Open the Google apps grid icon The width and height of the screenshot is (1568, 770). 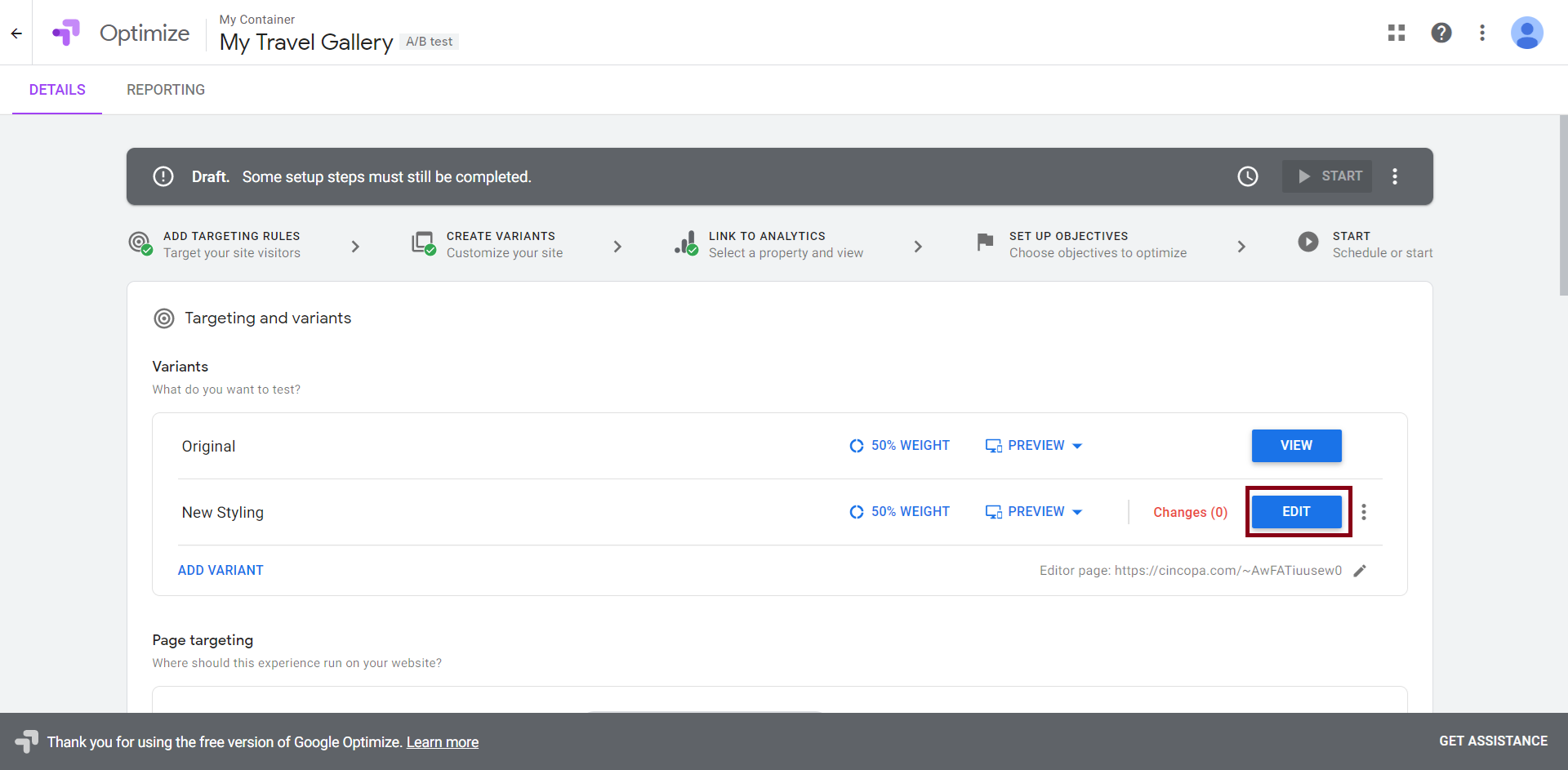coord(1396,33)
